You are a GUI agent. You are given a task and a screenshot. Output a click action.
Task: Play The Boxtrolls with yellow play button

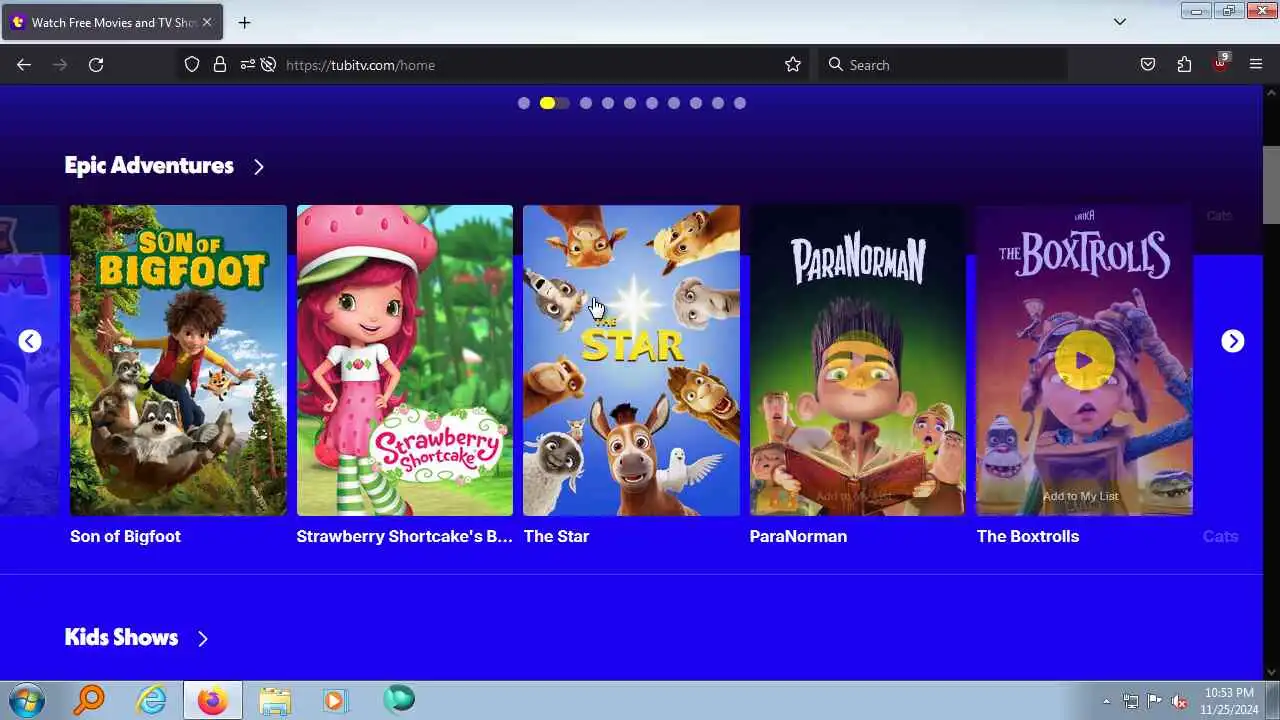[x=1084, y=360]
